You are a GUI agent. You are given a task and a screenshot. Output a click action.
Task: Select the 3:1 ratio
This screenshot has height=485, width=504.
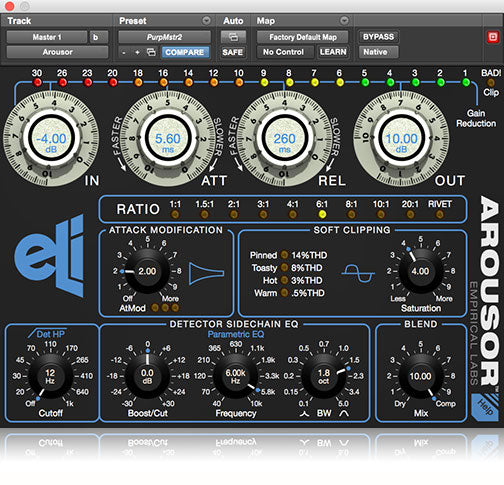coord(263,214)
